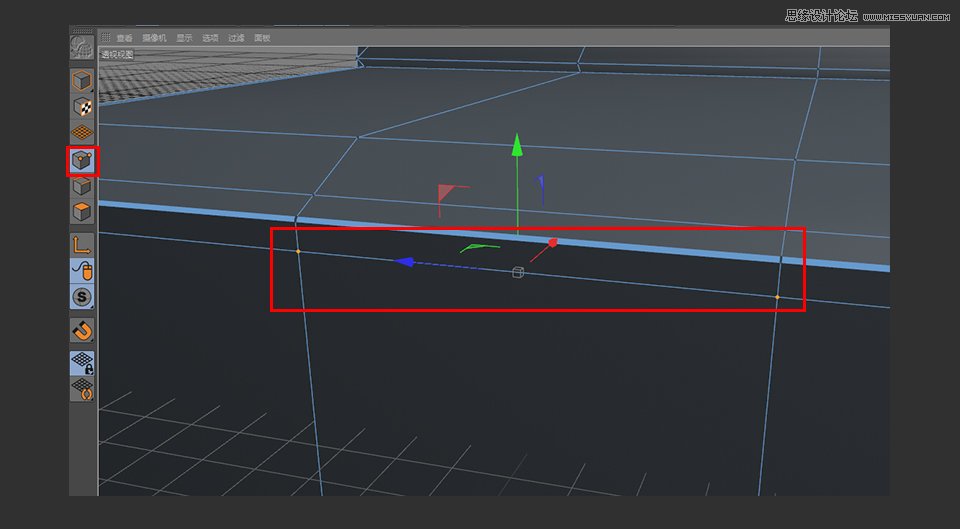Viewport: 960px width, 529px height.
Task: Switch to Edges mode cube icon
Action: (82, 187)
